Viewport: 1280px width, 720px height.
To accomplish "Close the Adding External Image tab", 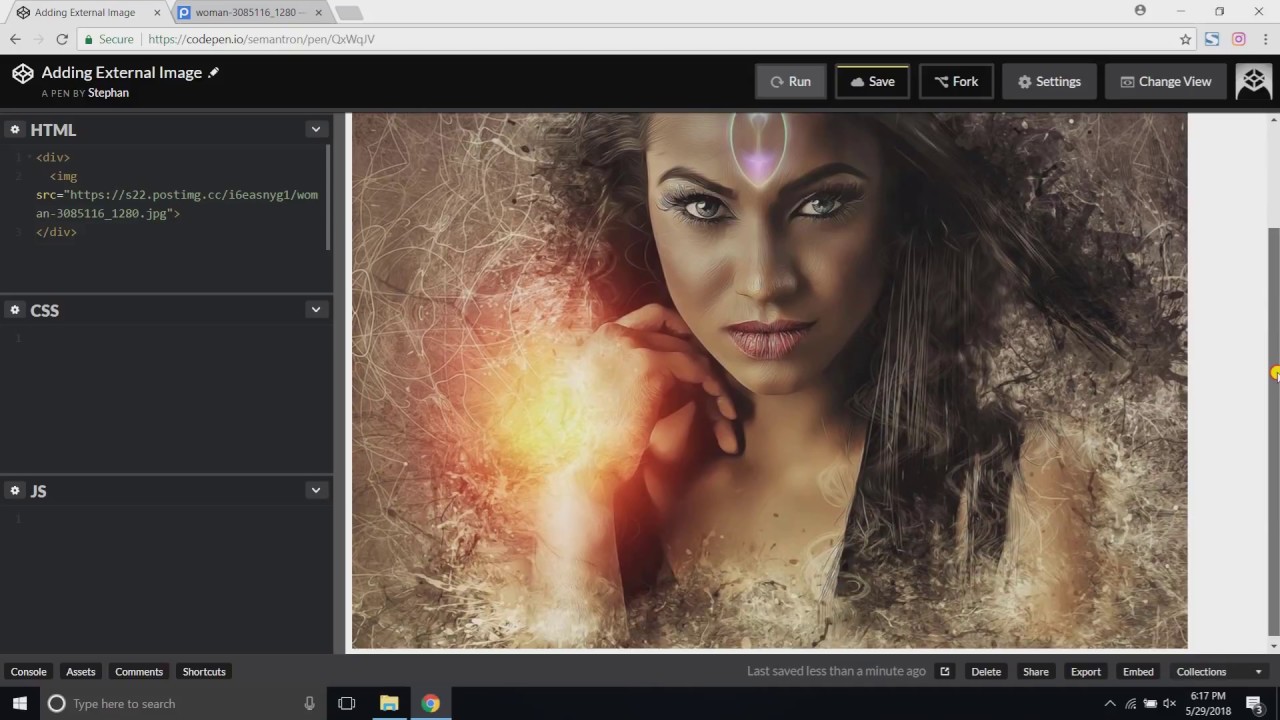I will 157,13.
